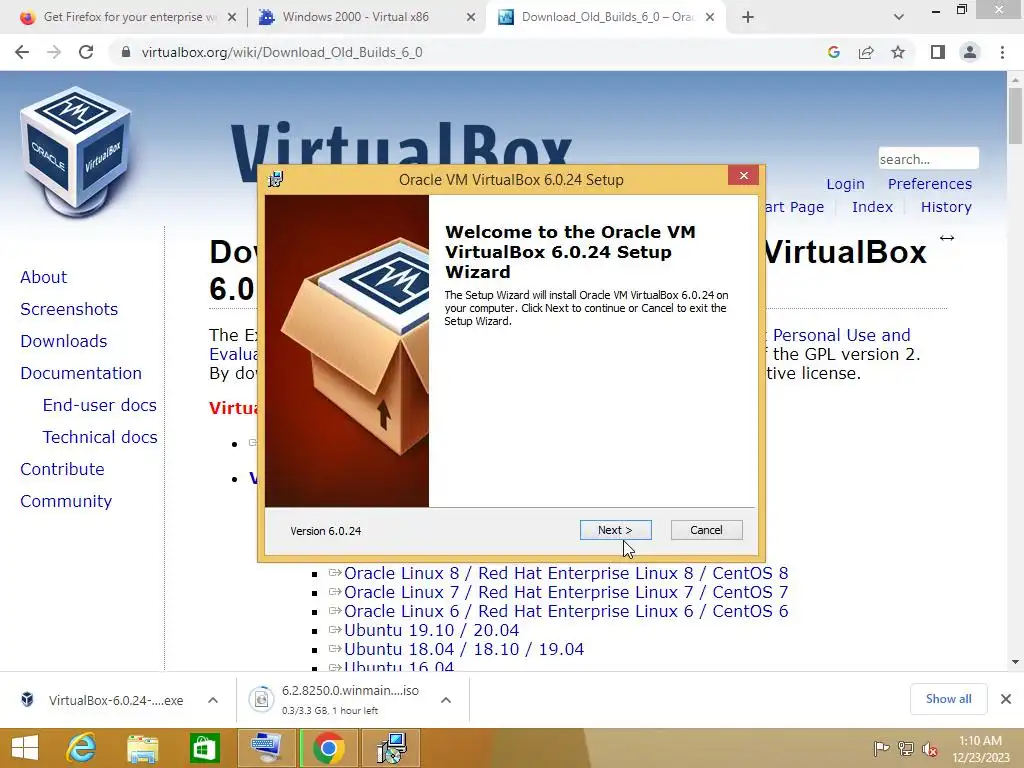
Task: Click Next in VirtualBox Setup wizard
Action: coord(615,530)
